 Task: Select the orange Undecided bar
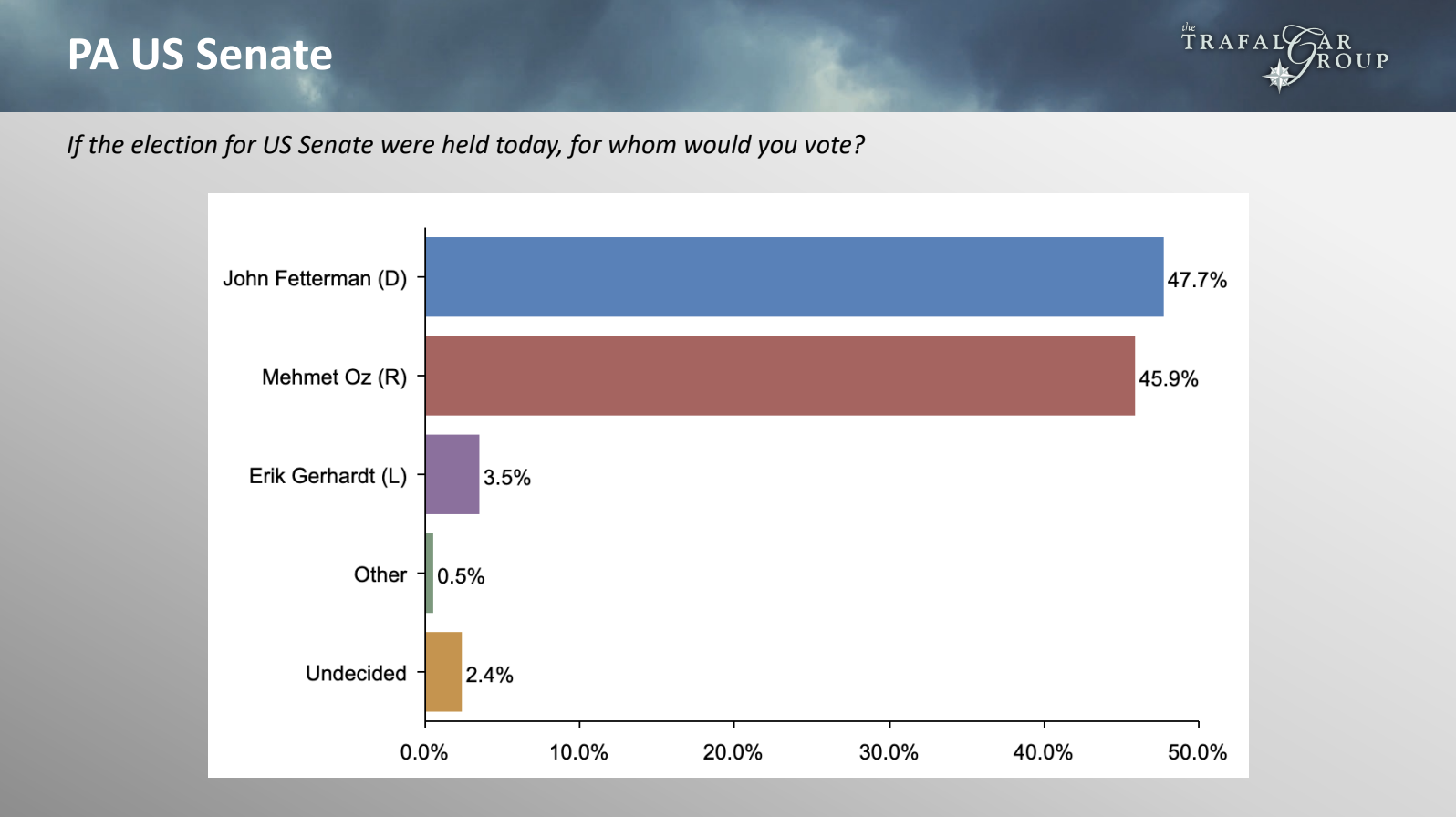pyautogui.click(x=443, y=672)
